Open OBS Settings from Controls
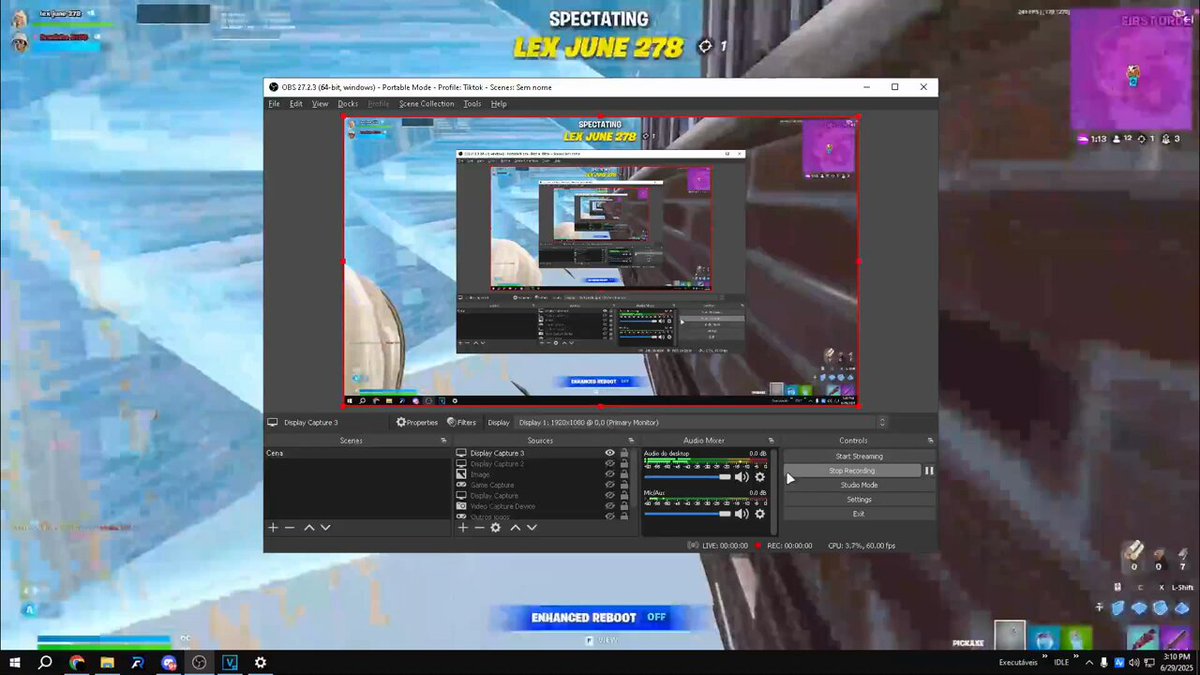This screenshot has width=1200, height=675. (x=859, y=499)
